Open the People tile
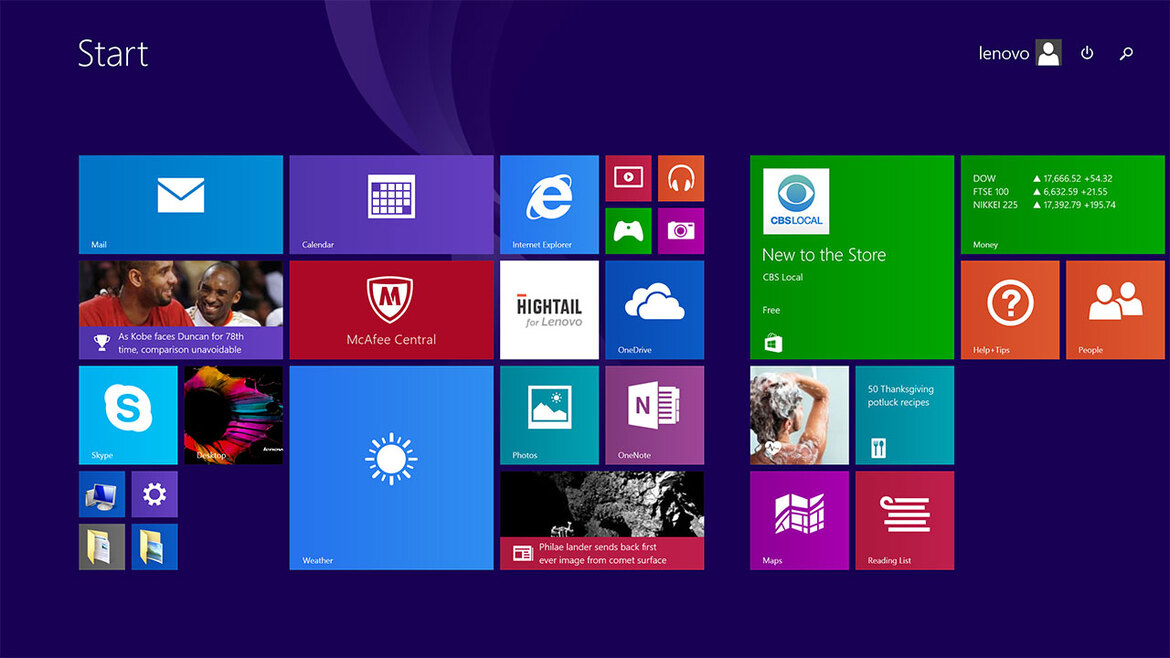Screen dimensions: 1170x658 tap(1115, 310)
